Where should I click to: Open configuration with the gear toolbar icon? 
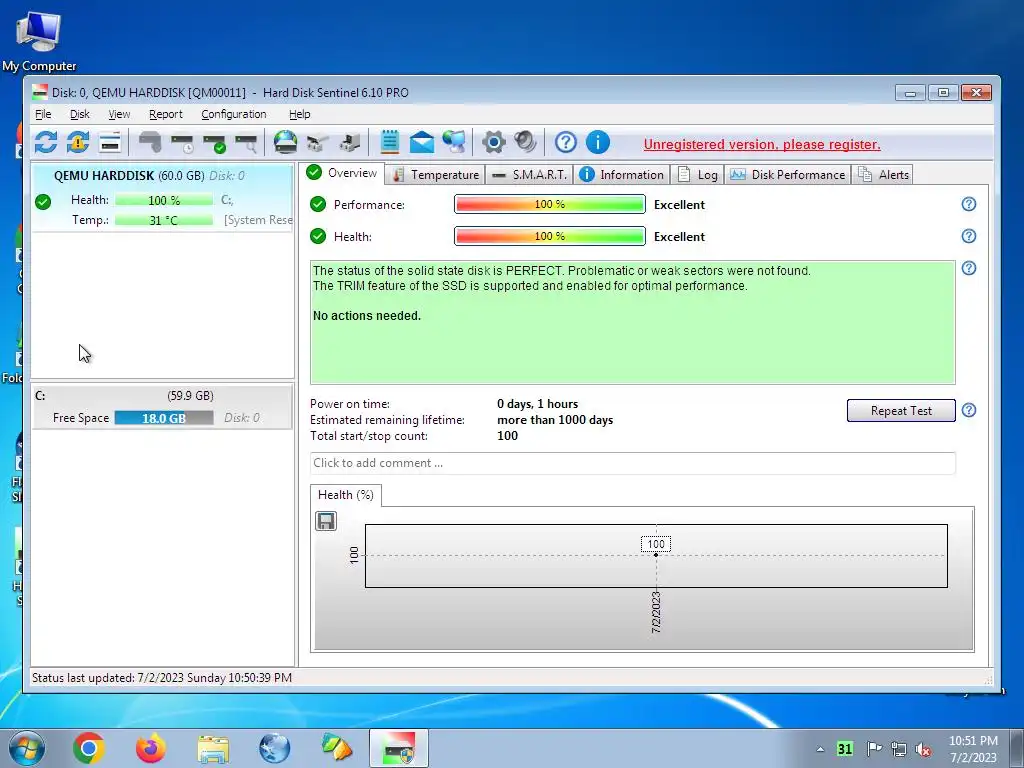[494, 142]
